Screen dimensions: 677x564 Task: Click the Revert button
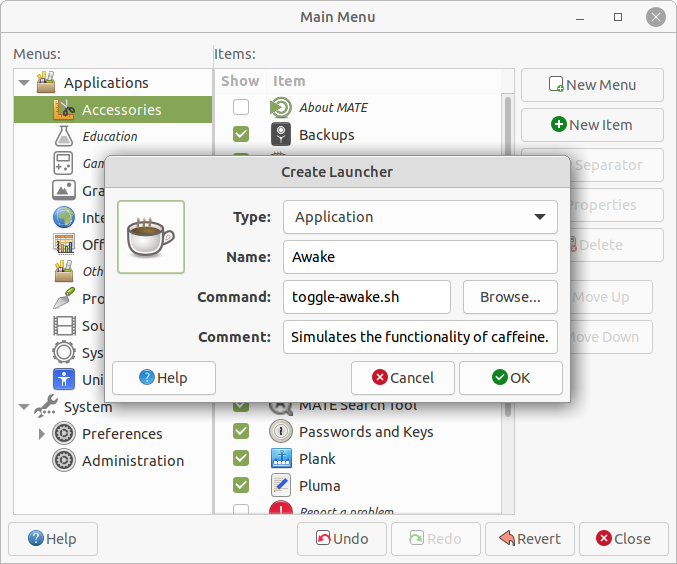[530, 539]
